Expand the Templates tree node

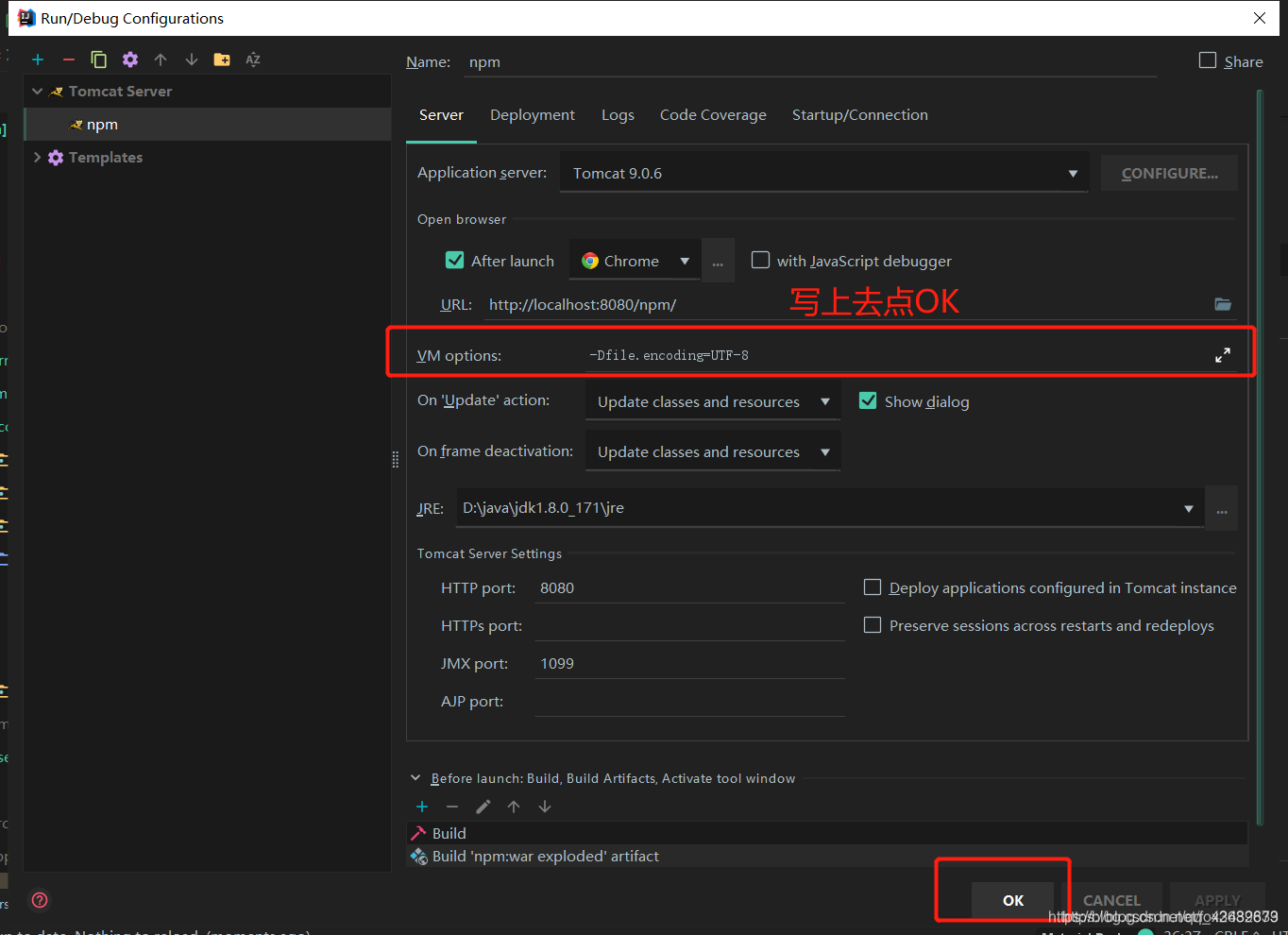pyautogui.click(x=38, y=158)
